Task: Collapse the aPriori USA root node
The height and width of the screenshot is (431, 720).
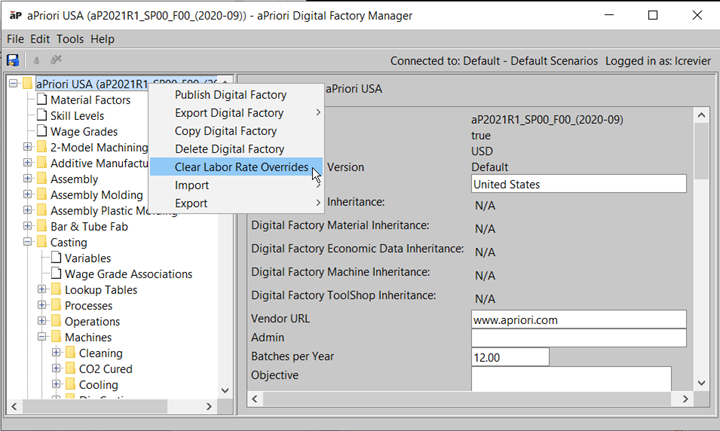Action: (x=13, y=84)
